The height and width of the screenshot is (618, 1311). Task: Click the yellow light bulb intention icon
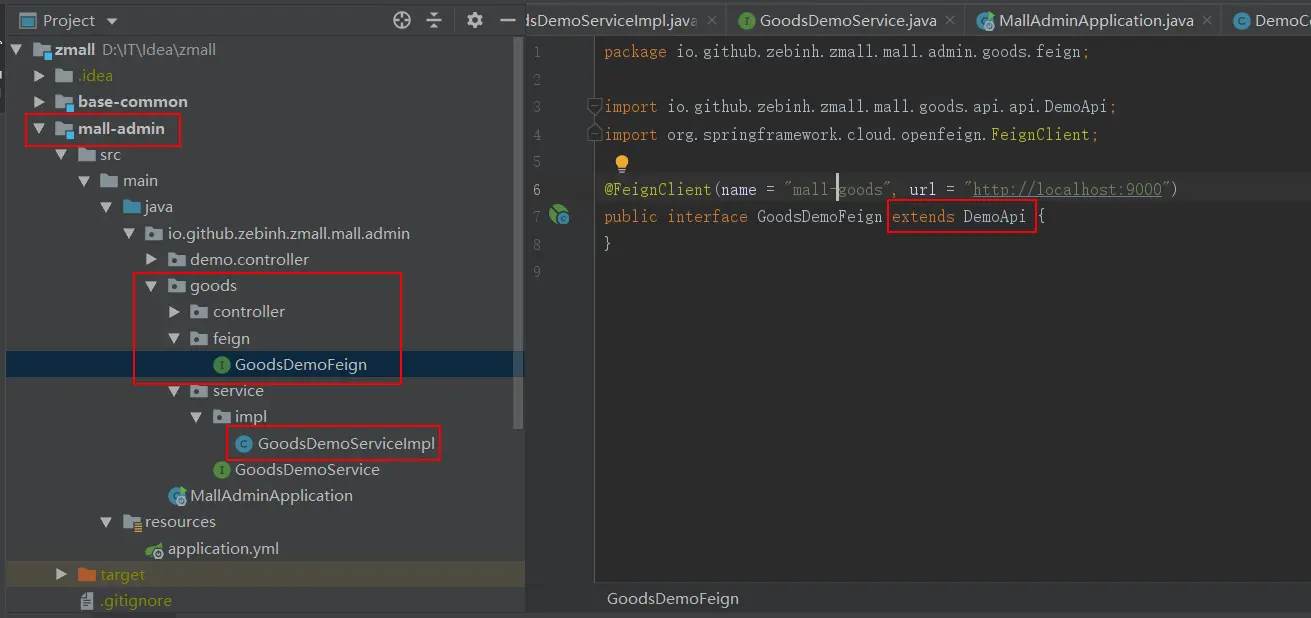(622, 162)
